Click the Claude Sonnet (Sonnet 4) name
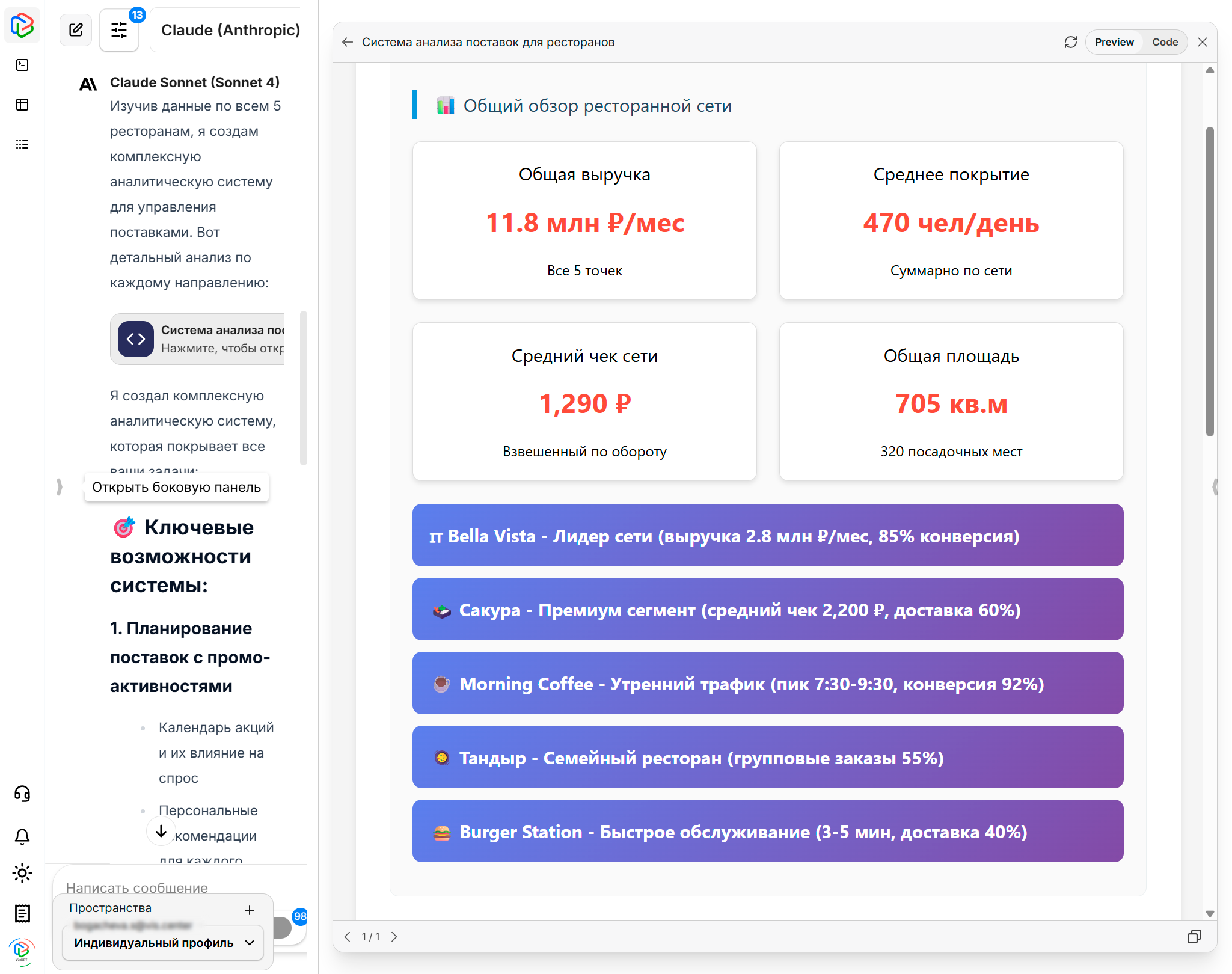This screenshot has height=974, width=1232. 195,82
